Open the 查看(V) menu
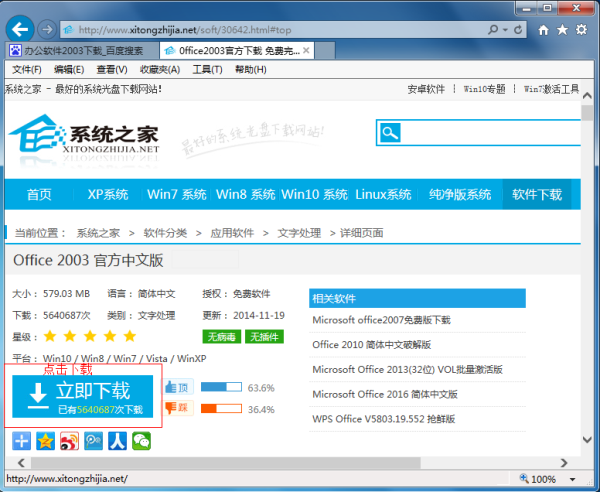Image resolution: width=600 pixels, height=492 pixels. pyautogui.click(x=112, y=69)
